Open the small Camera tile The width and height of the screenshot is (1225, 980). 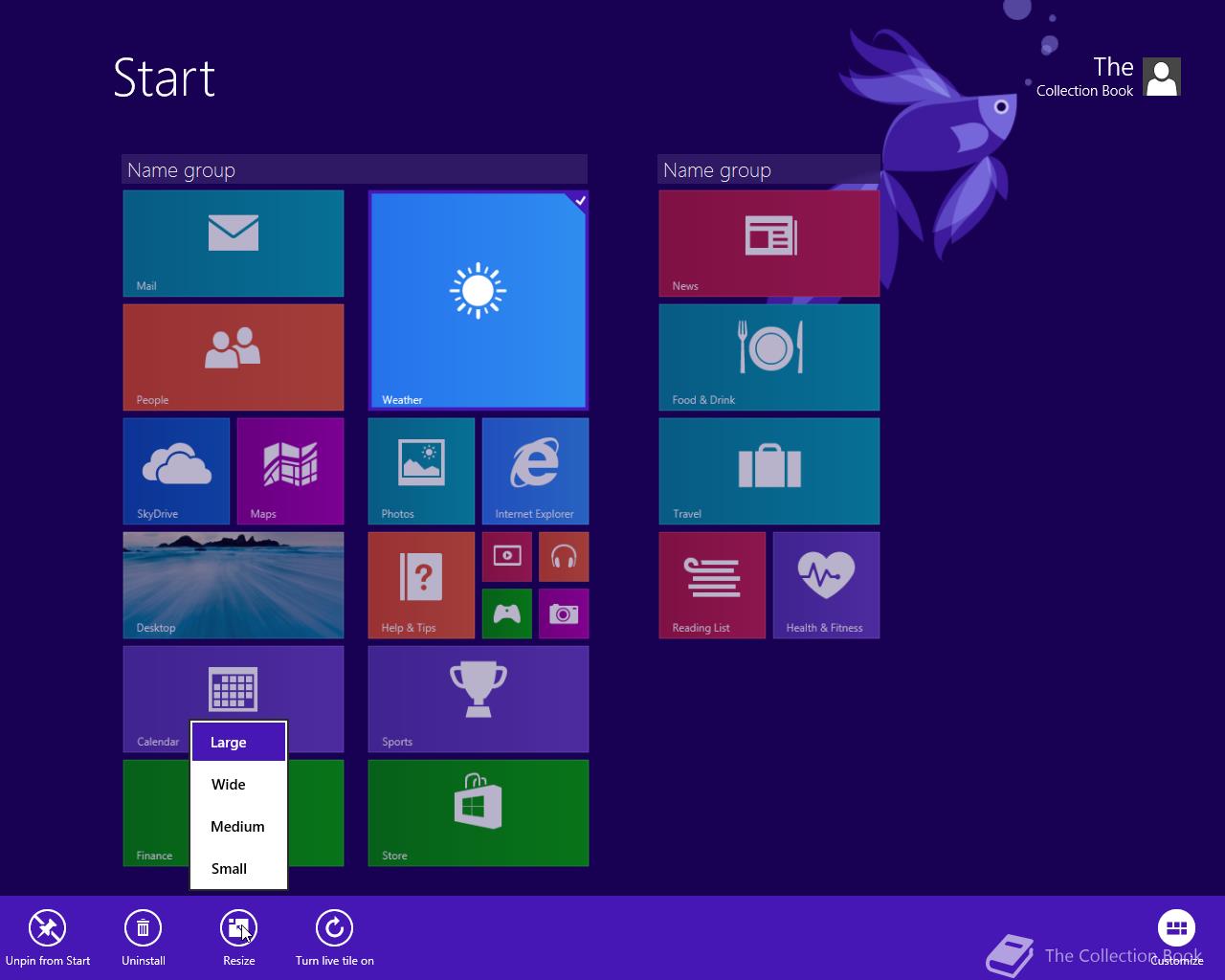[x=564, y=613]
